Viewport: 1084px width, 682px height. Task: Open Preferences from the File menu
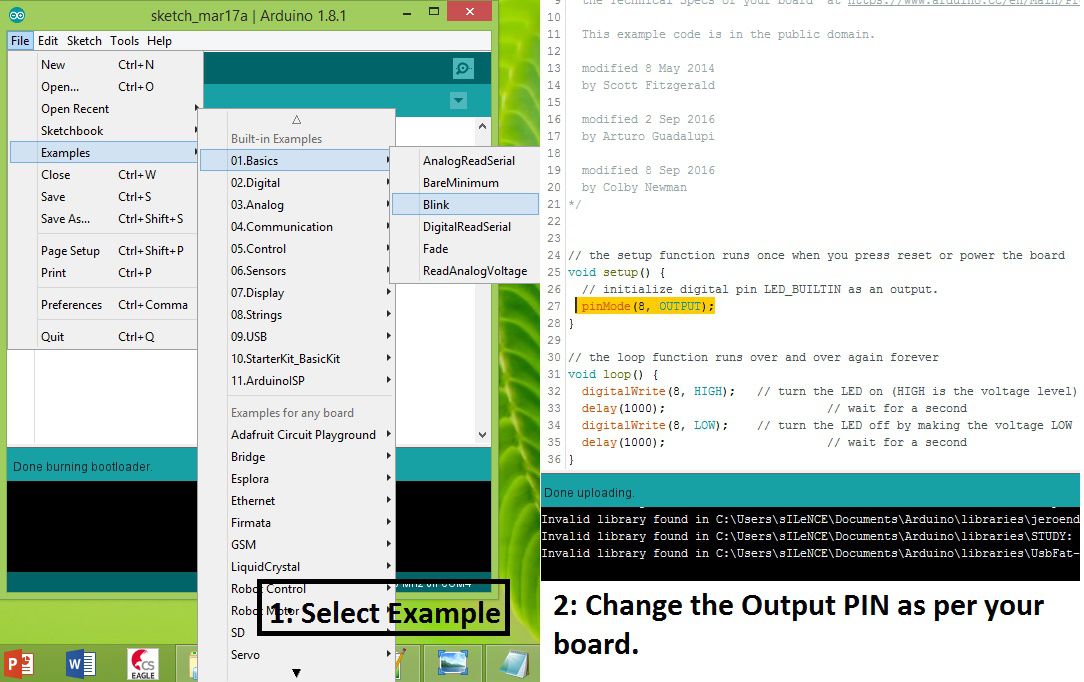106,305
